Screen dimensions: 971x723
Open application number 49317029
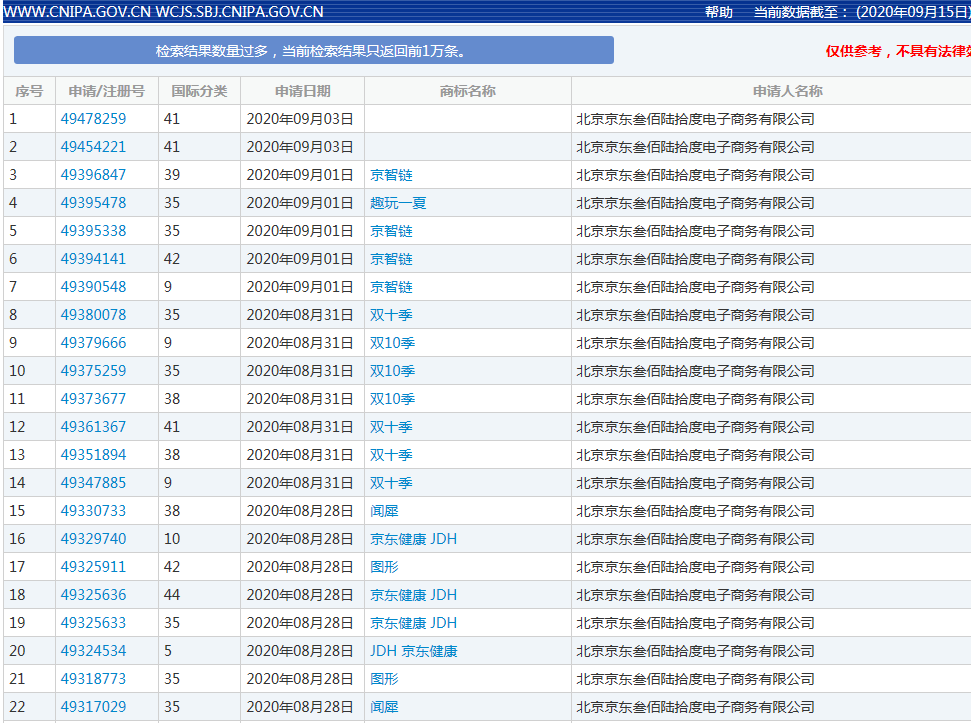(x=94, y=707)
